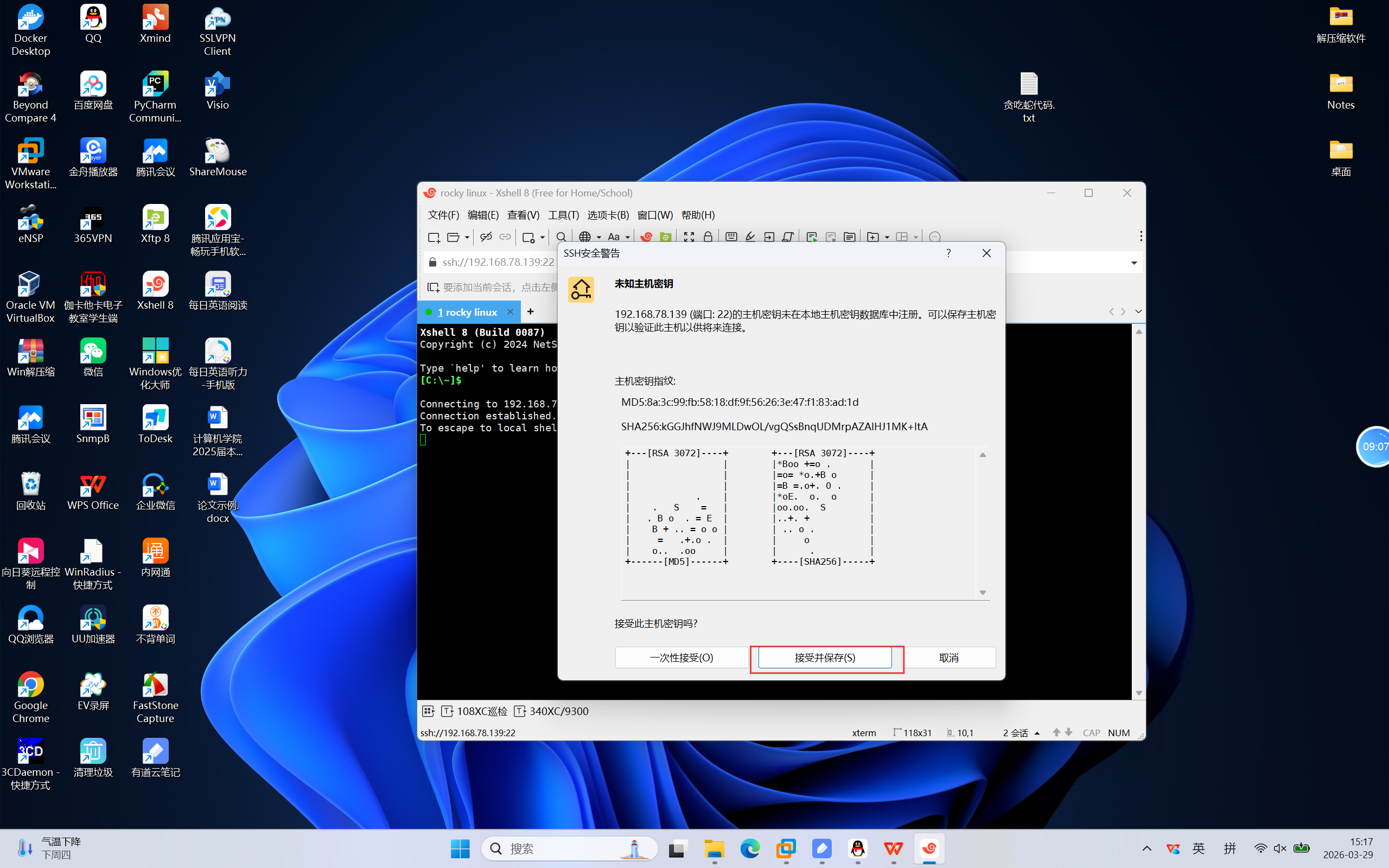Screen dimensions: 1389x868
Task: Open the address bar history dropdown
Action: 1133,263
